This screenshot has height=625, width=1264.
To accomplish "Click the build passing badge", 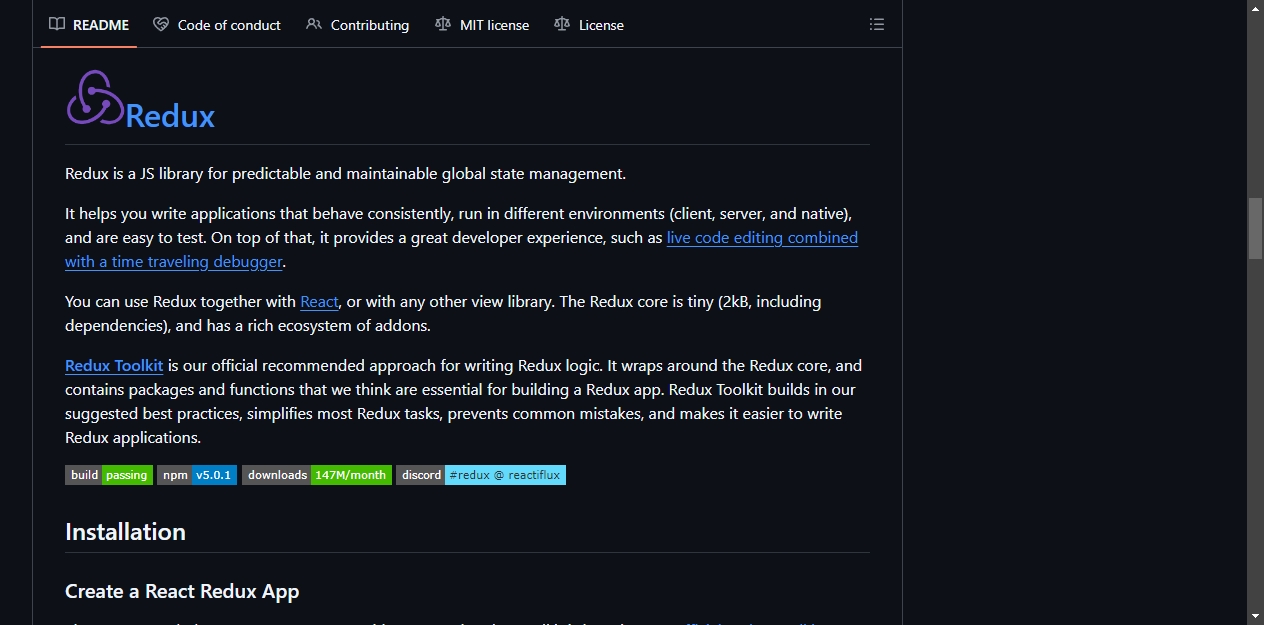I will pos(109,475).
